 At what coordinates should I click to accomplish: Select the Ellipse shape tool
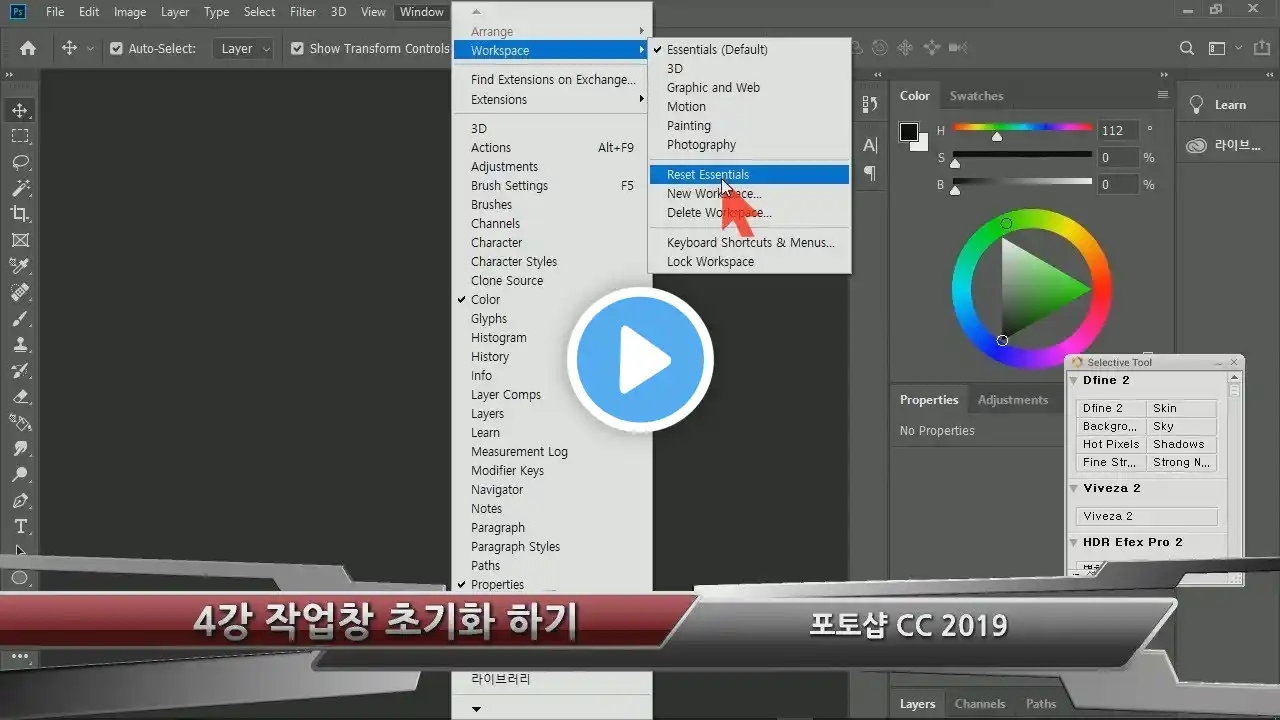(20, 578)
